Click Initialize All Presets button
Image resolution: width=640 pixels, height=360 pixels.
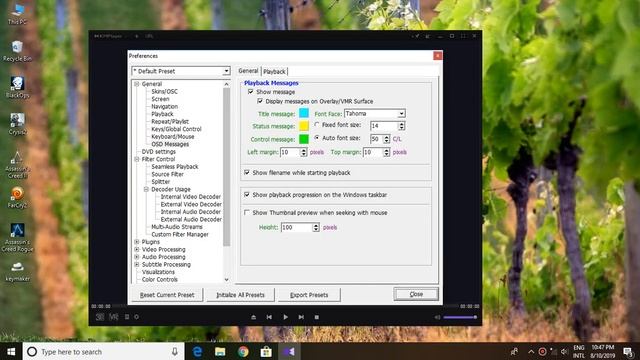point(240,295)
